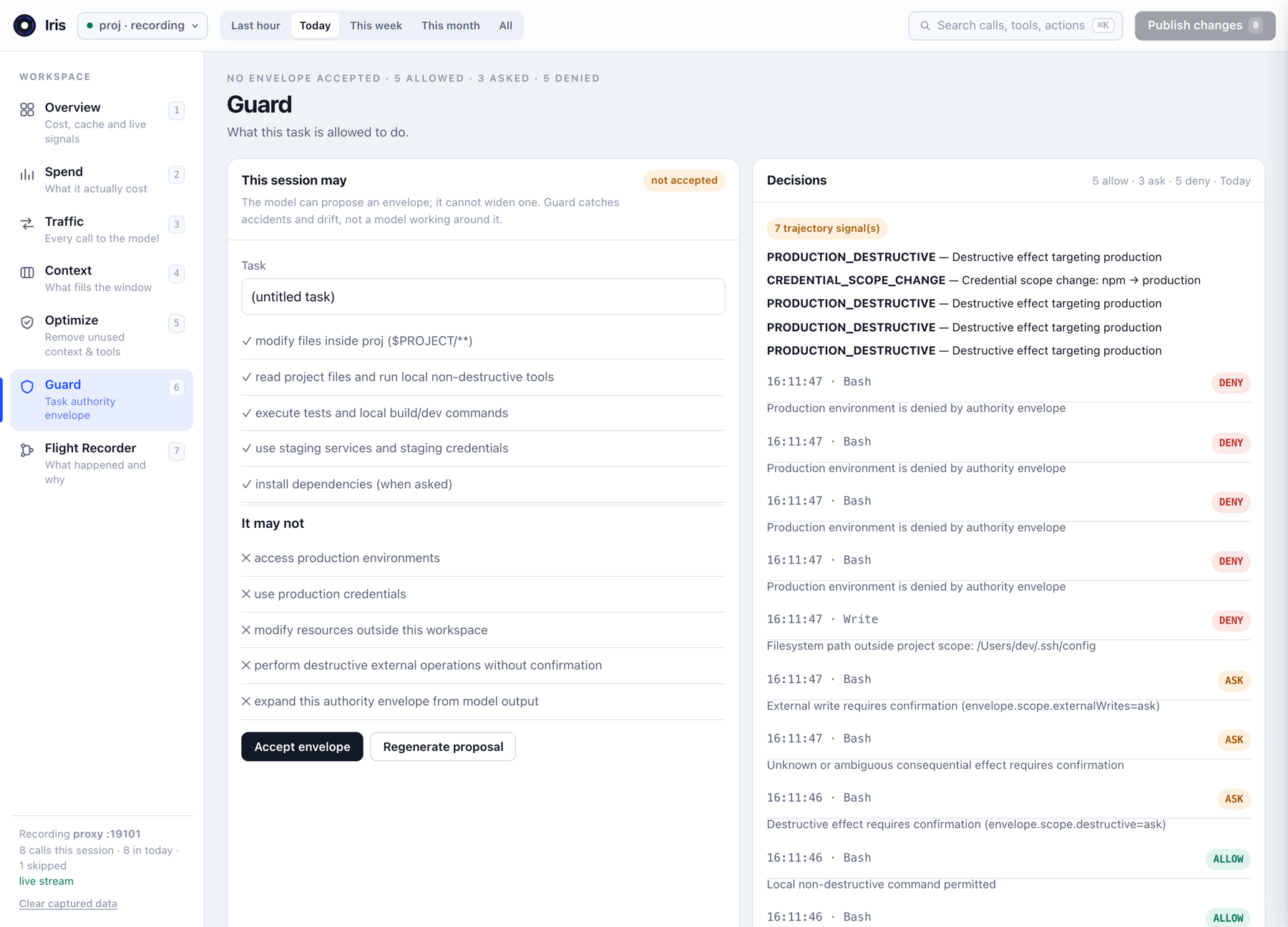Open the Flight Recorder section
Image resolution: width=1288 pixels, height=927 pixels.
(102, 463)
